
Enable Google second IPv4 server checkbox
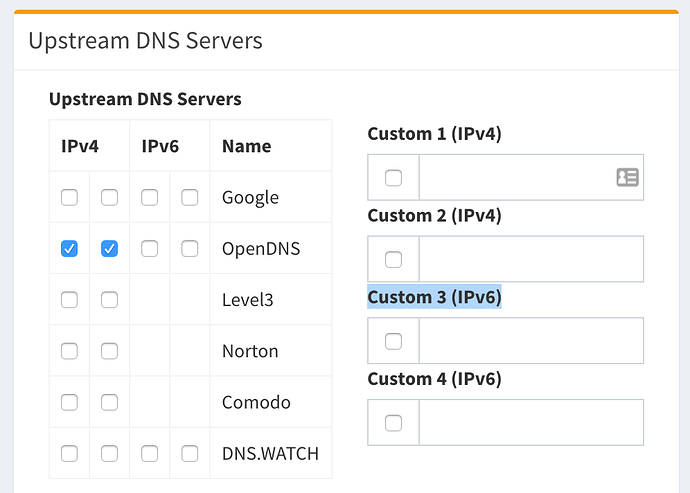click(110, 198)
